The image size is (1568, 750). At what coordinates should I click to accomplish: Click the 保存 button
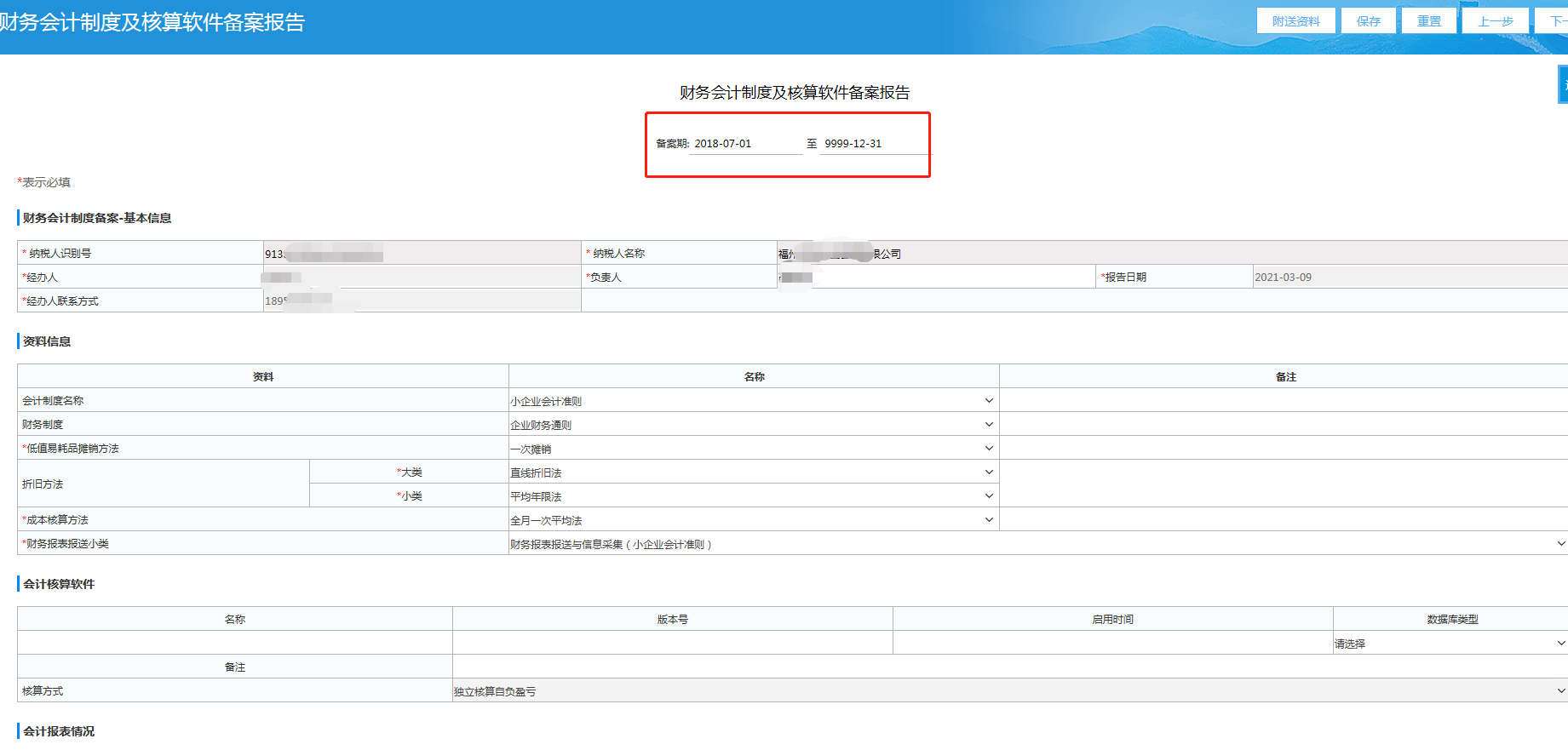click(1369, 21)
